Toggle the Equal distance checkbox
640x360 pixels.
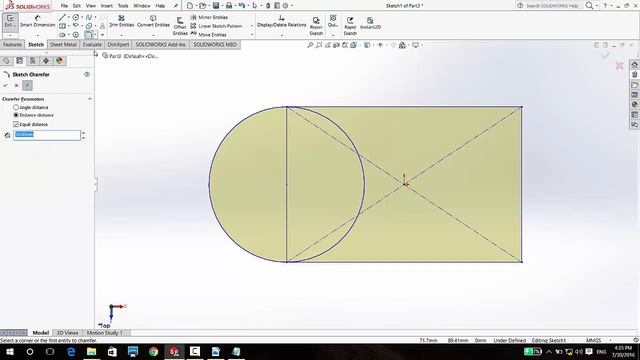16,124
